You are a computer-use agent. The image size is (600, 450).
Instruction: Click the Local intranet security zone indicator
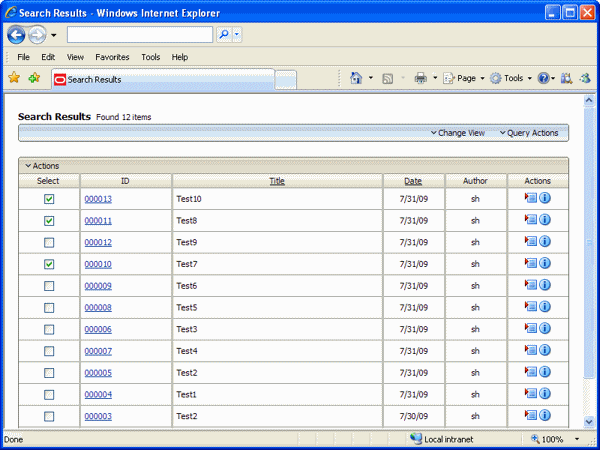point(442,439)
